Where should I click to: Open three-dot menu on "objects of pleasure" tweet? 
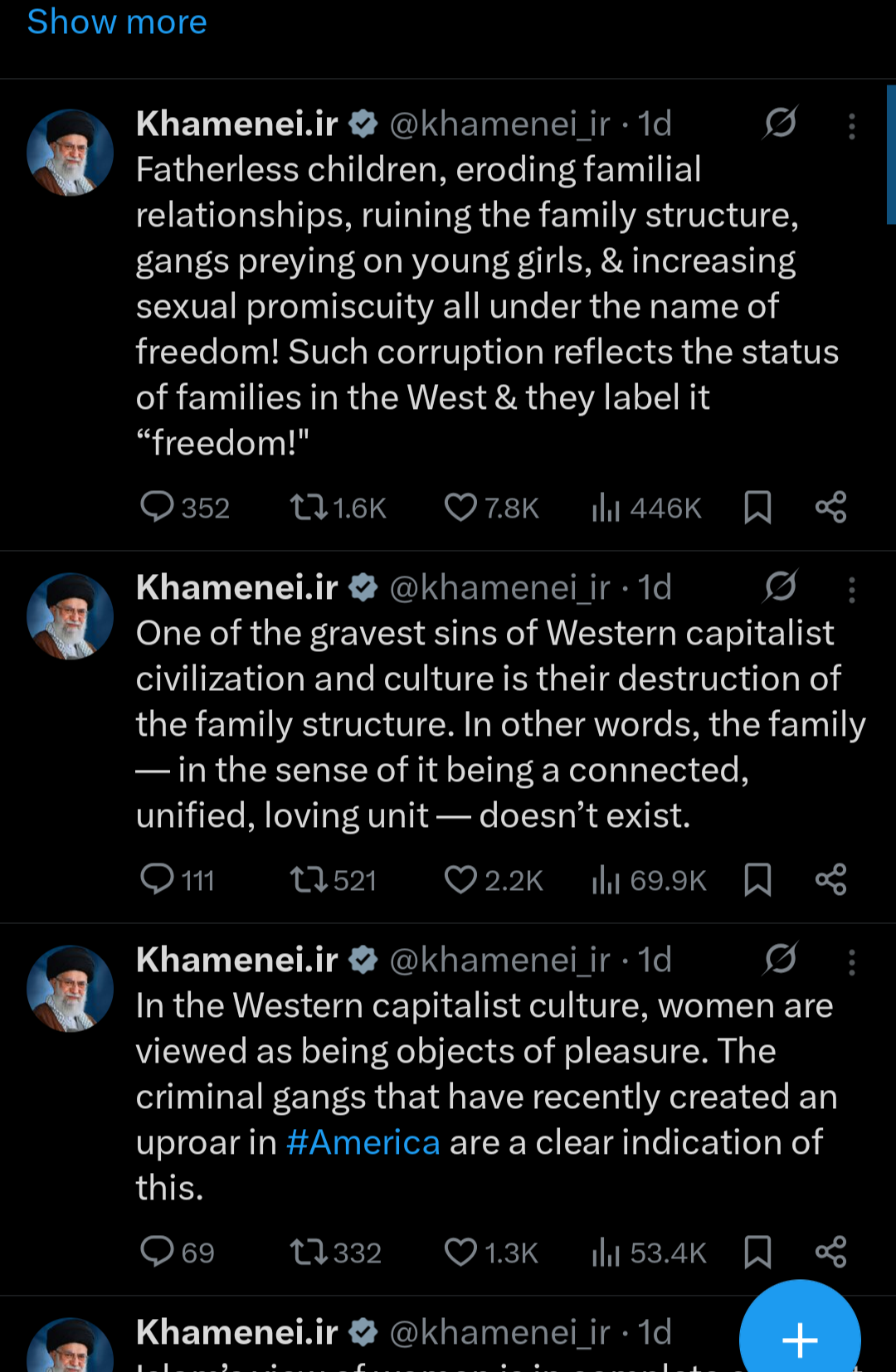(851, 962)
